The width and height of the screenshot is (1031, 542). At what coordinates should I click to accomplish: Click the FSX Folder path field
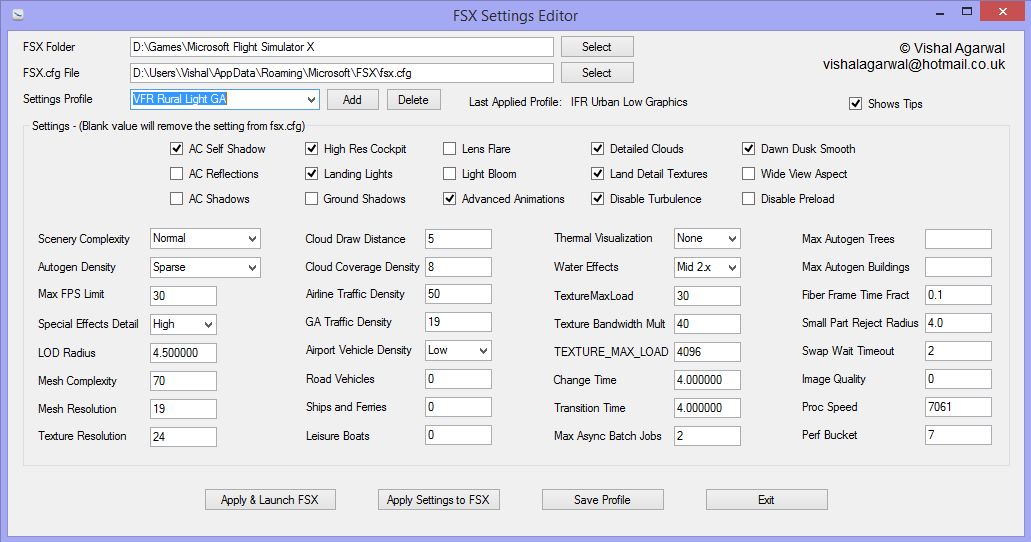(342, 47)
